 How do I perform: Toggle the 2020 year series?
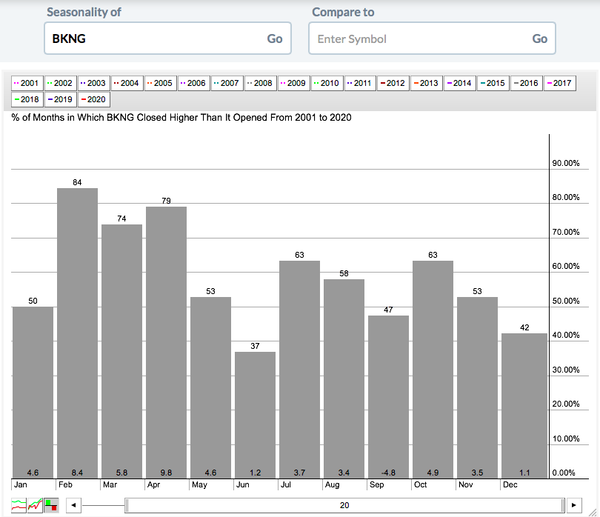click(93, 99)
